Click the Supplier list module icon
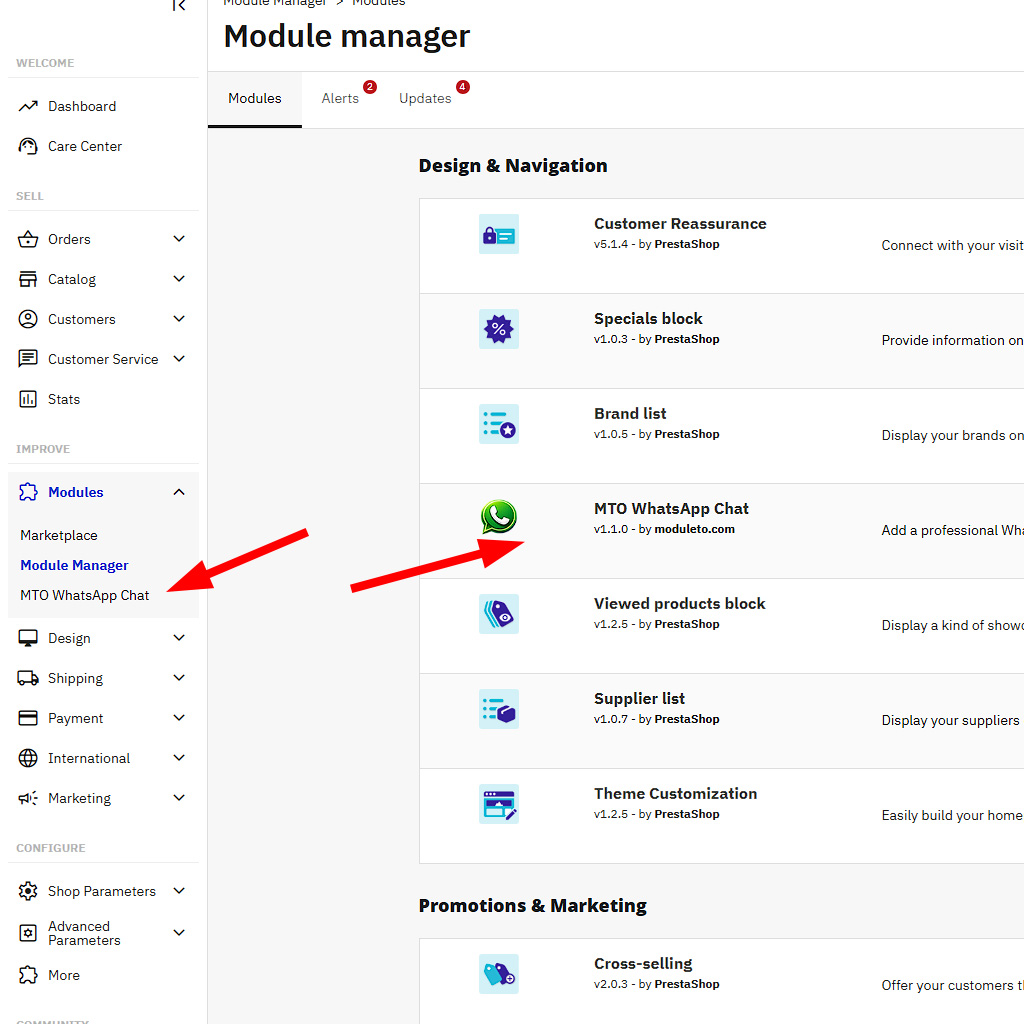1024x1024 pixels. coord(498,709)
